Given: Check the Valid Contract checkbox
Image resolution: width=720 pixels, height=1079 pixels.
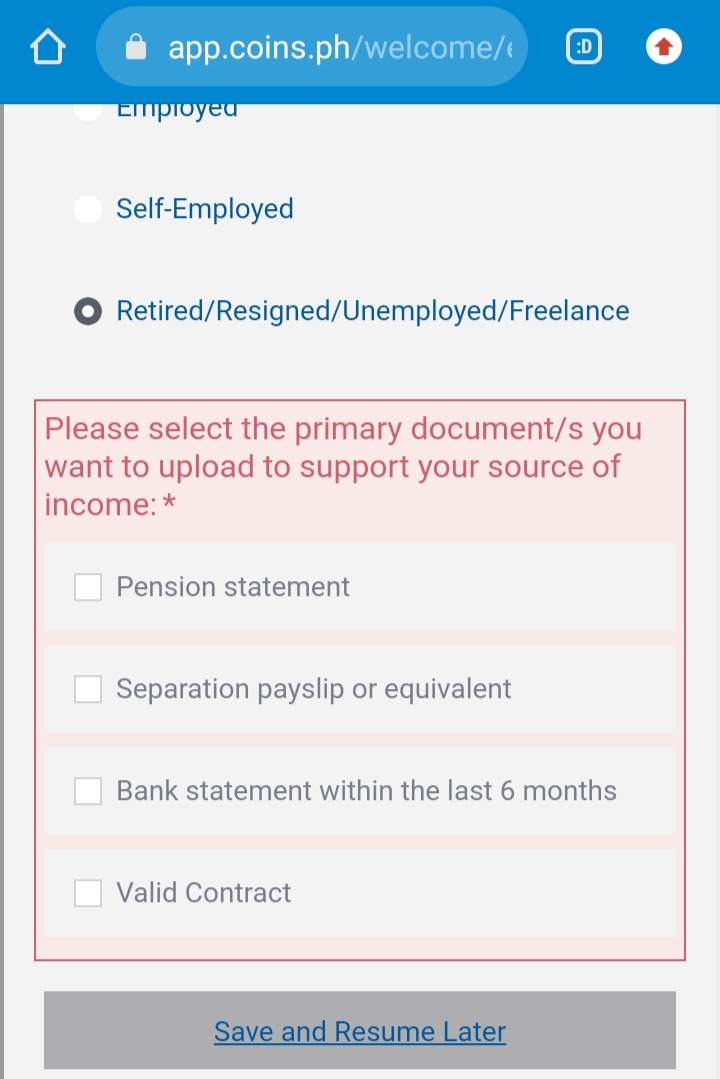Looking at the screenshot, I should pyautogui.click(x=88, y=893).
